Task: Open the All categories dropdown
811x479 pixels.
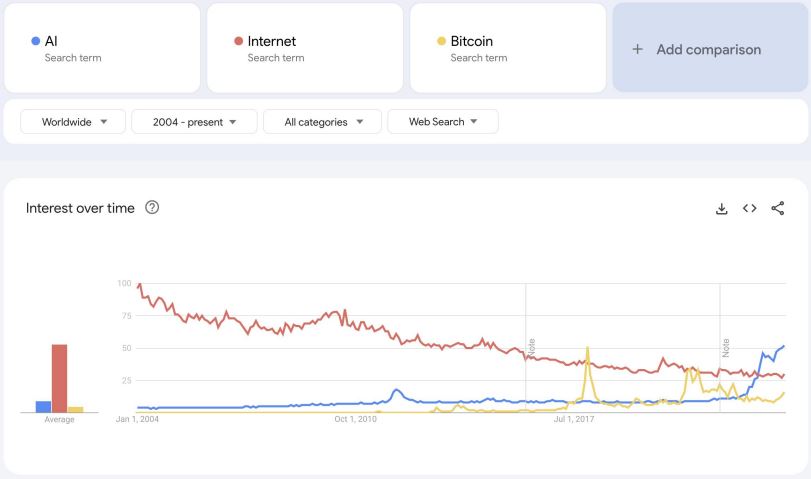Action: 321,122
